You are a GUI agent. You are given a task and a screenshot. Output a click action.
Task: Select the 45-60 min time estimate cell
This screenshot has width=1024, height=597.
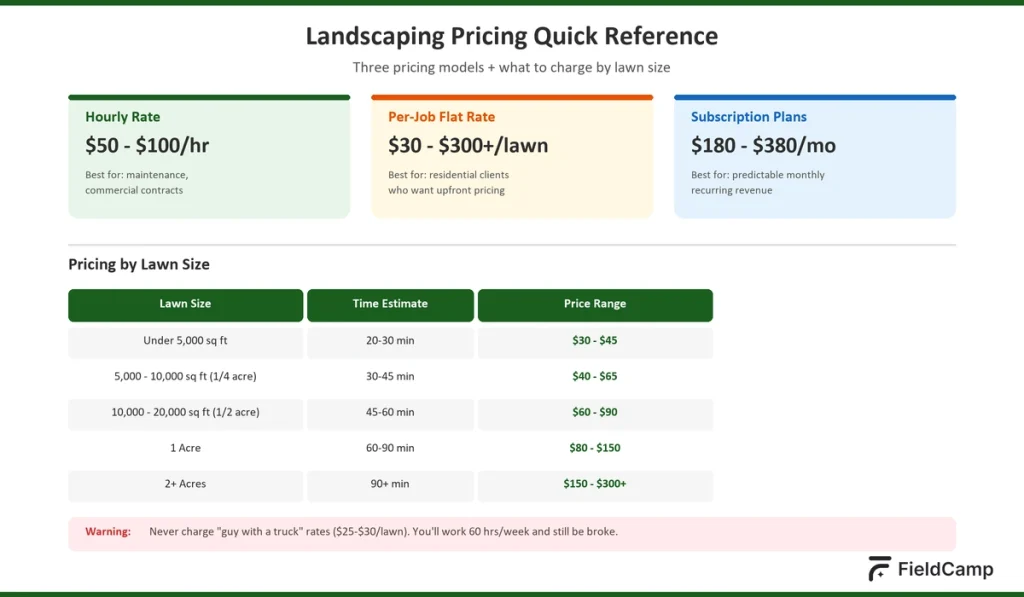[x=390, y=412]
